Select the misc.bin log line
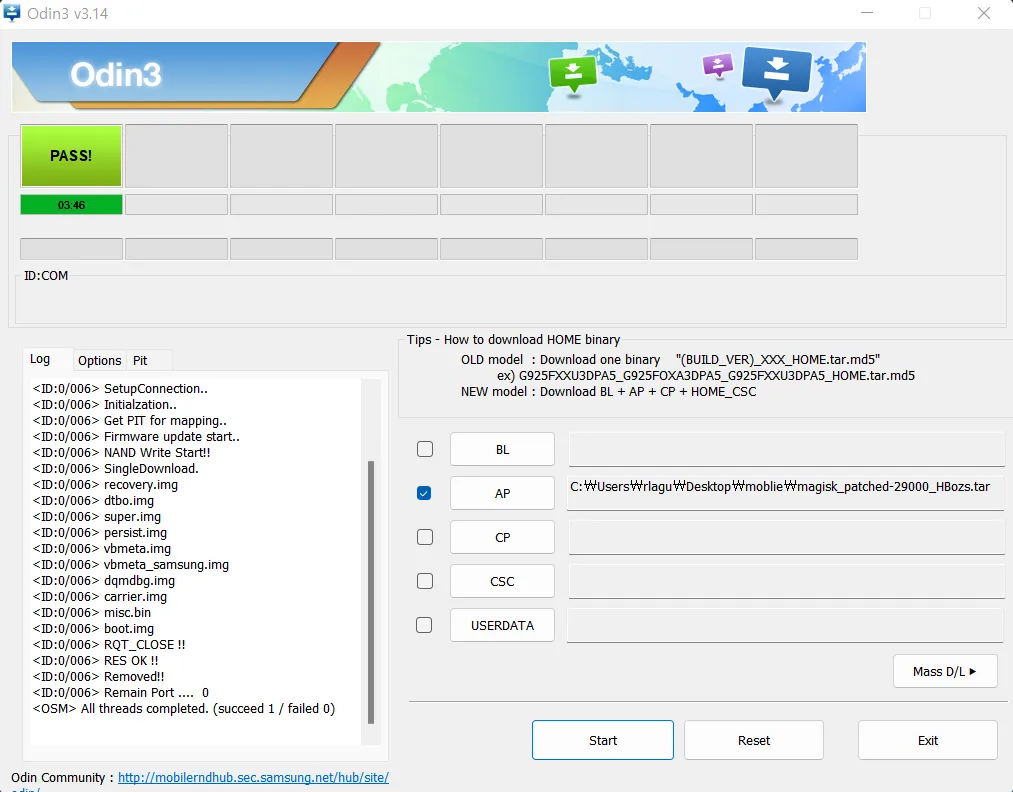 pyautogui.click(x=92, y=612)
